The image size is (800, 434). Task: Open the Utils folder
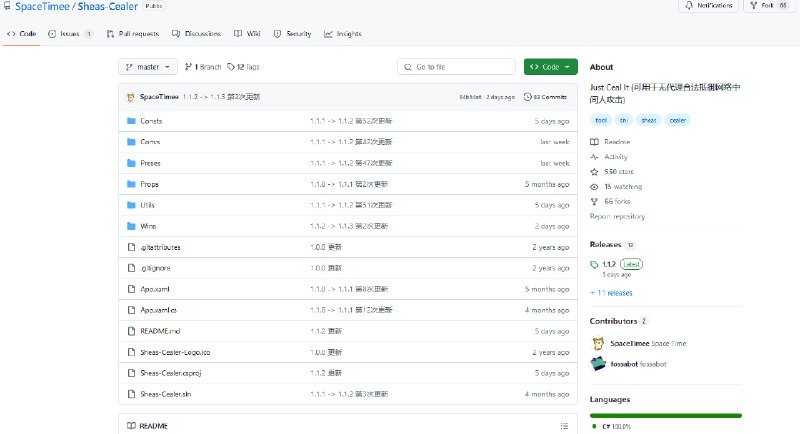pyautogui.click(x=147, y=205)
